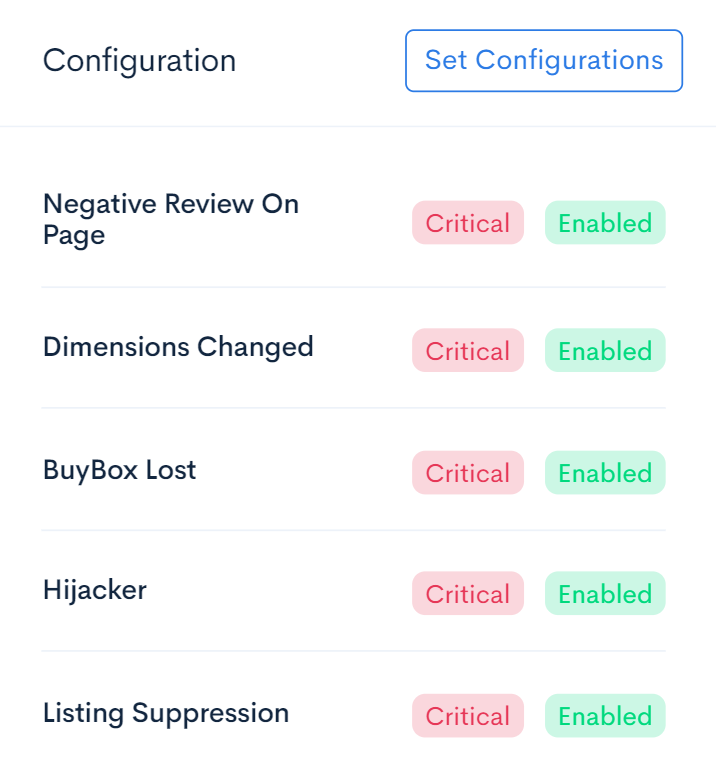
Task: Click the word Changed in Dimensions row
Action: pos(255,348)
